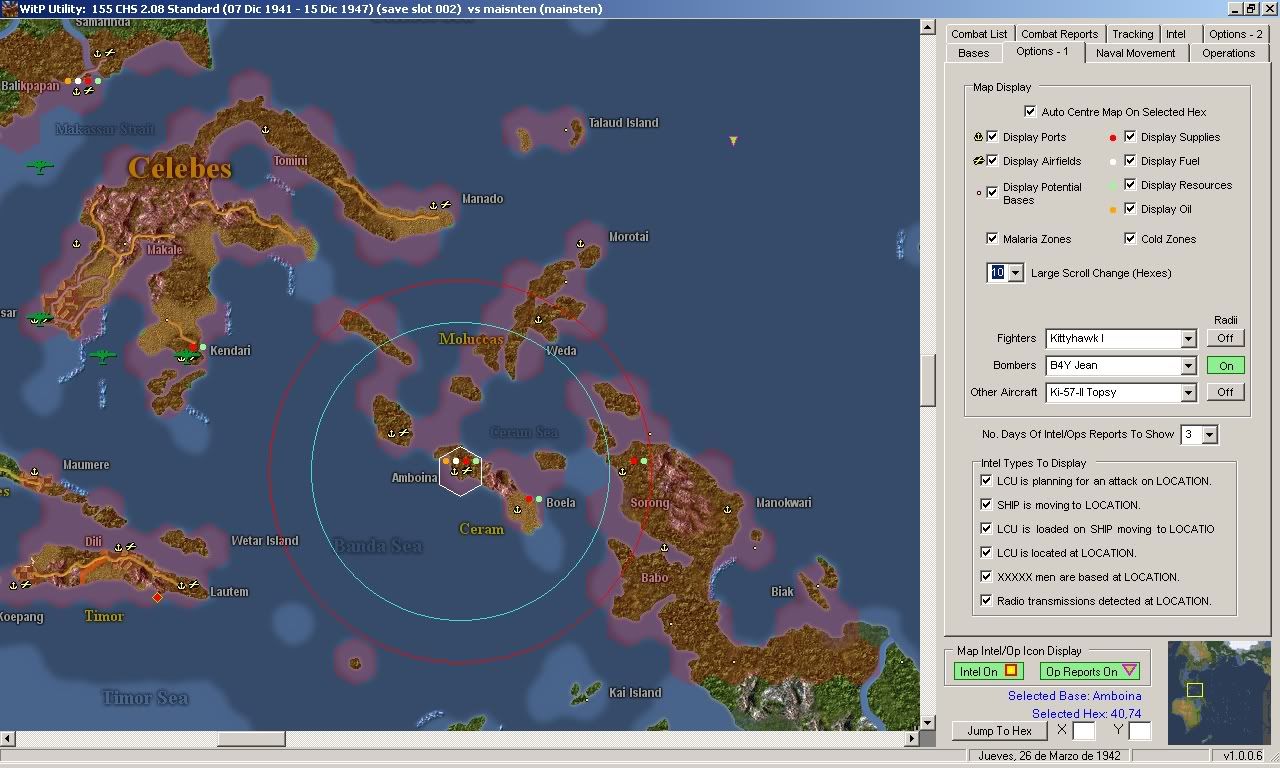Click the Jump To Hex button
Screen dimensions: 1280x768
(999, 731)
